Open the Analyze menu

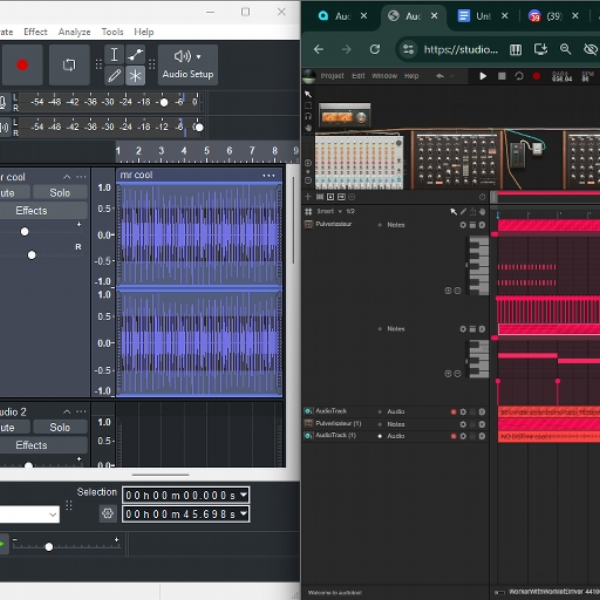[x=74, y=32]
